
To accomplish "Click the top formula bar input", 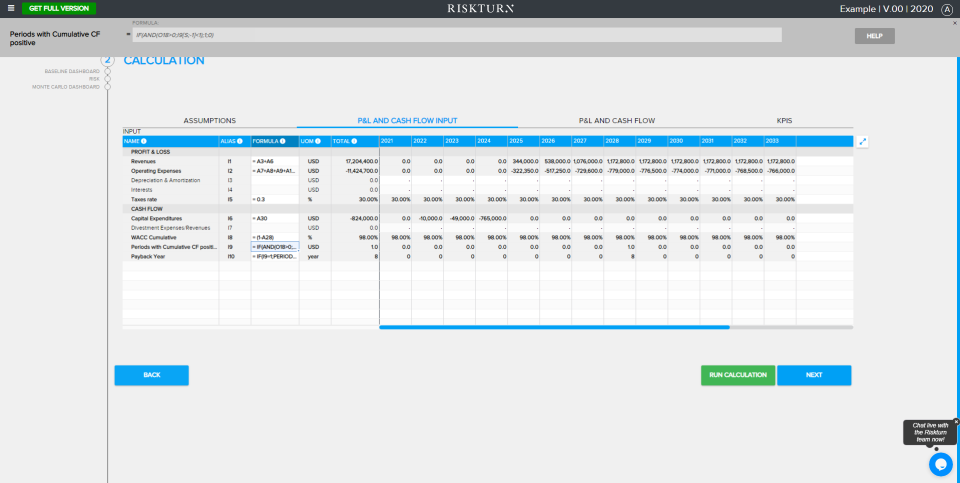I will 456,35.
